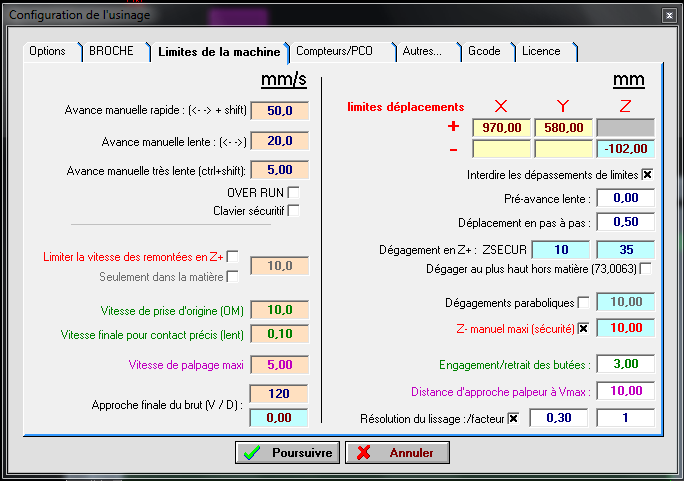
Task: Toggle Z- manuel maxi sécurité checkbox
Action: [583, 327]
